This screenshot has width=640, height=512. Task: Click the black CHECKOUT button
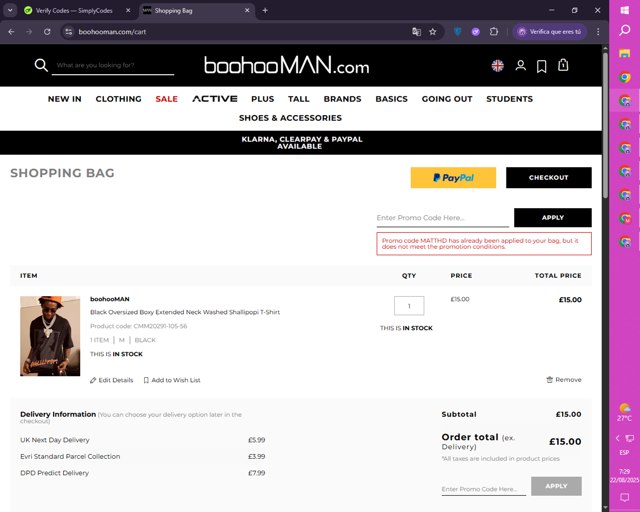coord(549,178)
